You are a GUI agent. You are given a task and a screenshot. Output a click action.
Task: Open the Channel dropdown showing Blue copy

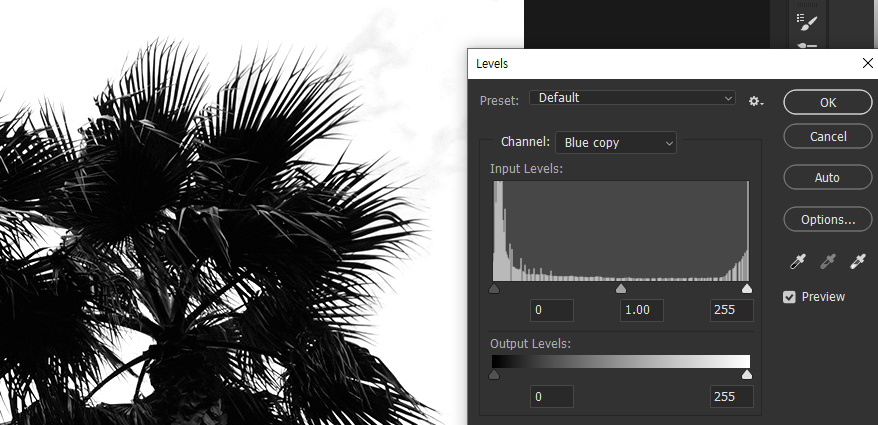[615, 143]
